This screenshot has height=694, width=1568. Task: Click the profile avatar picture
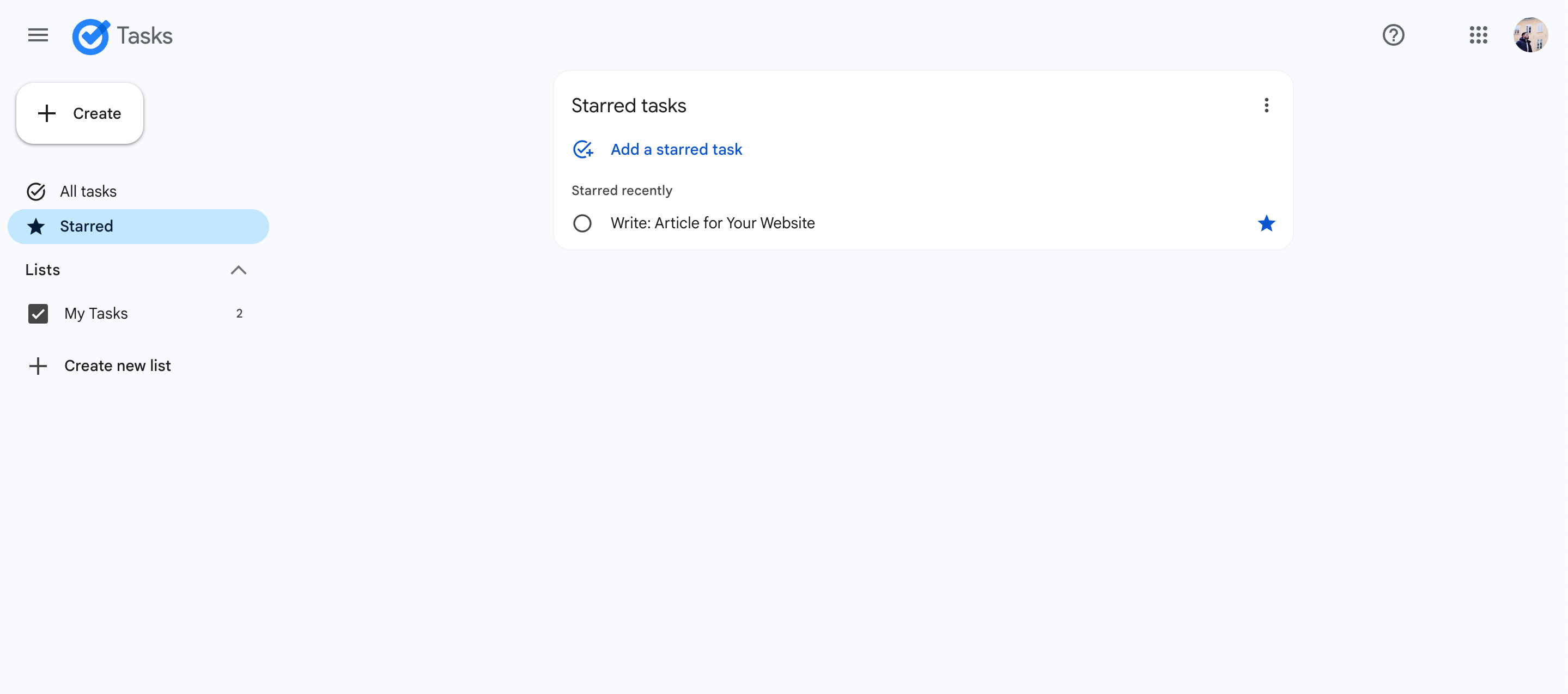tap(1531, 35)
